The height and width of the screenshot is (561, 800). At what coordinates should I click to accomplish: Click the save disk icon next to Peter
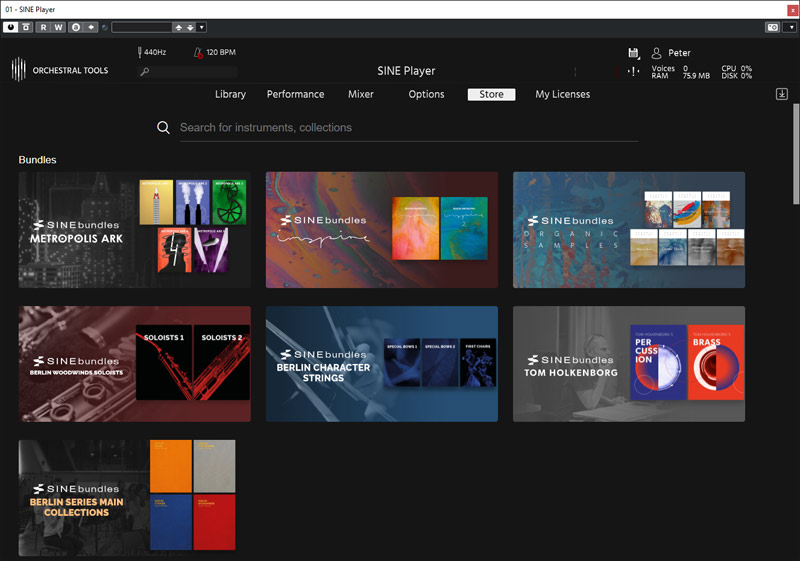[x=633, y=53]
